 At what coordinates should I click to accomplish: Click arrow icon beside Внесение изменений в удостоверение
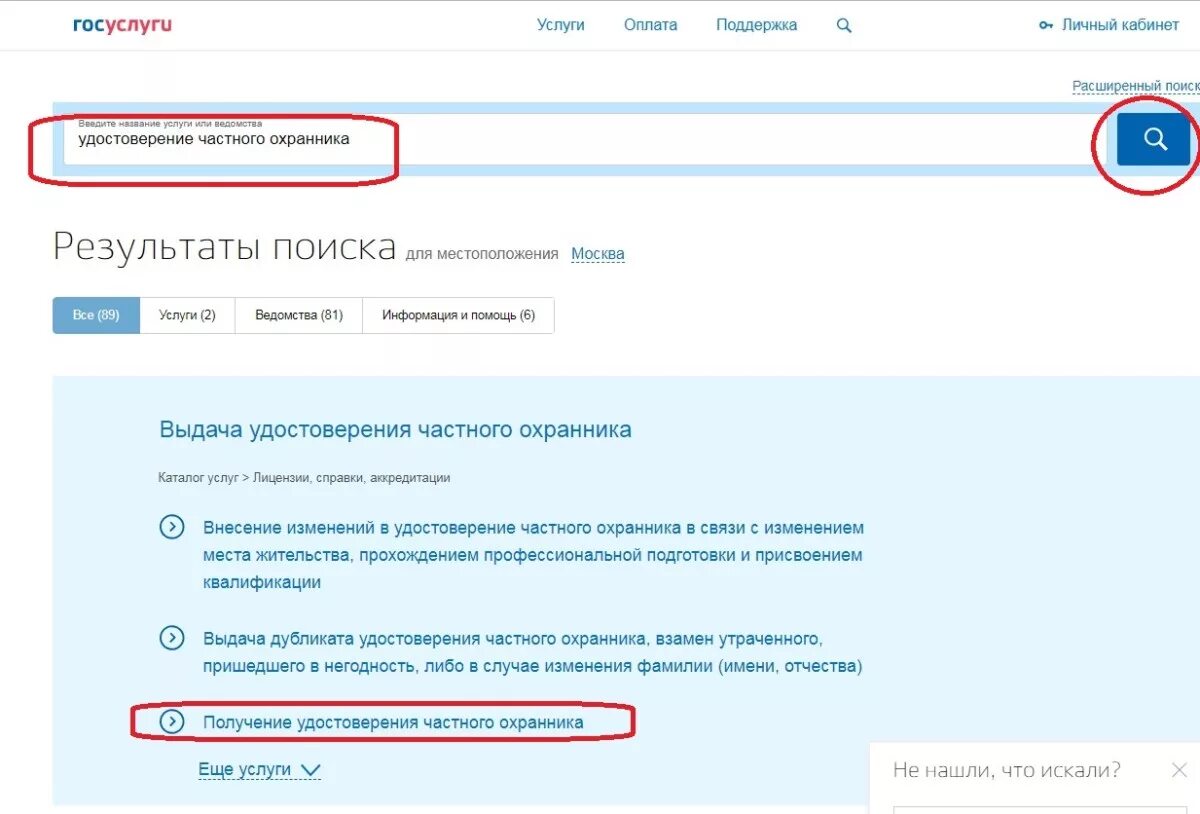[172, 527]
